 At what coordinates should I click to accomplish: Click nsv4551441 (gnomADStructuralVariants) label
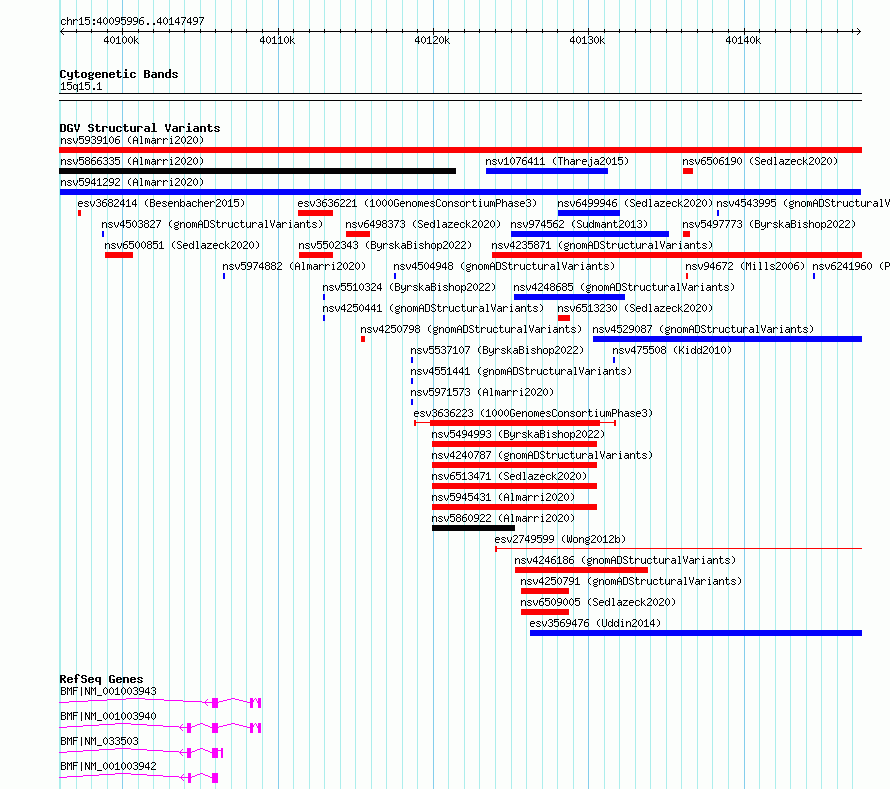(521, 371)
